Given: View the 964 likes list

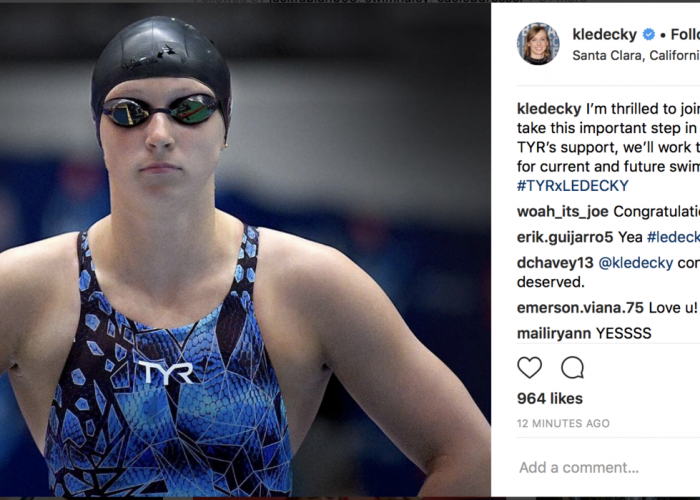Looking at the screenshot, I should pyautogui.click(x=550, y=398).
